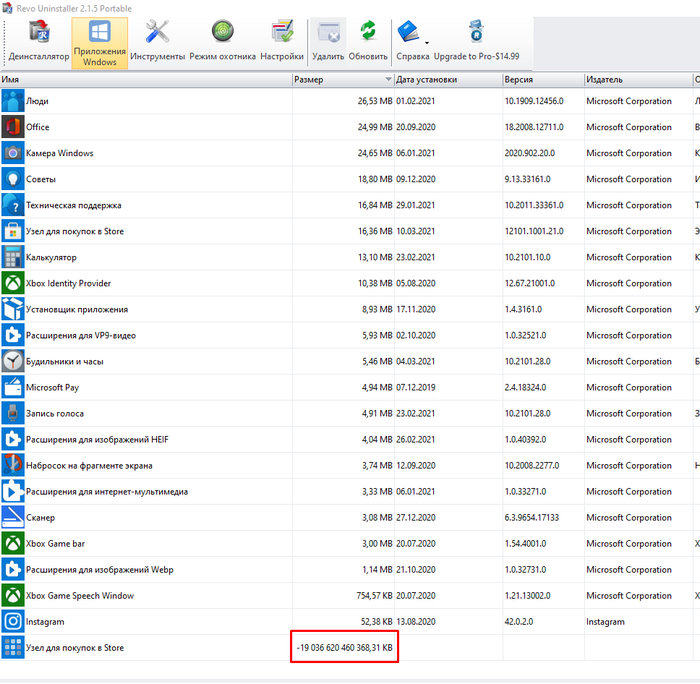Viewport: 700px width, 684px height.
Task: Sort by the Версия column header
Action: 543,79
